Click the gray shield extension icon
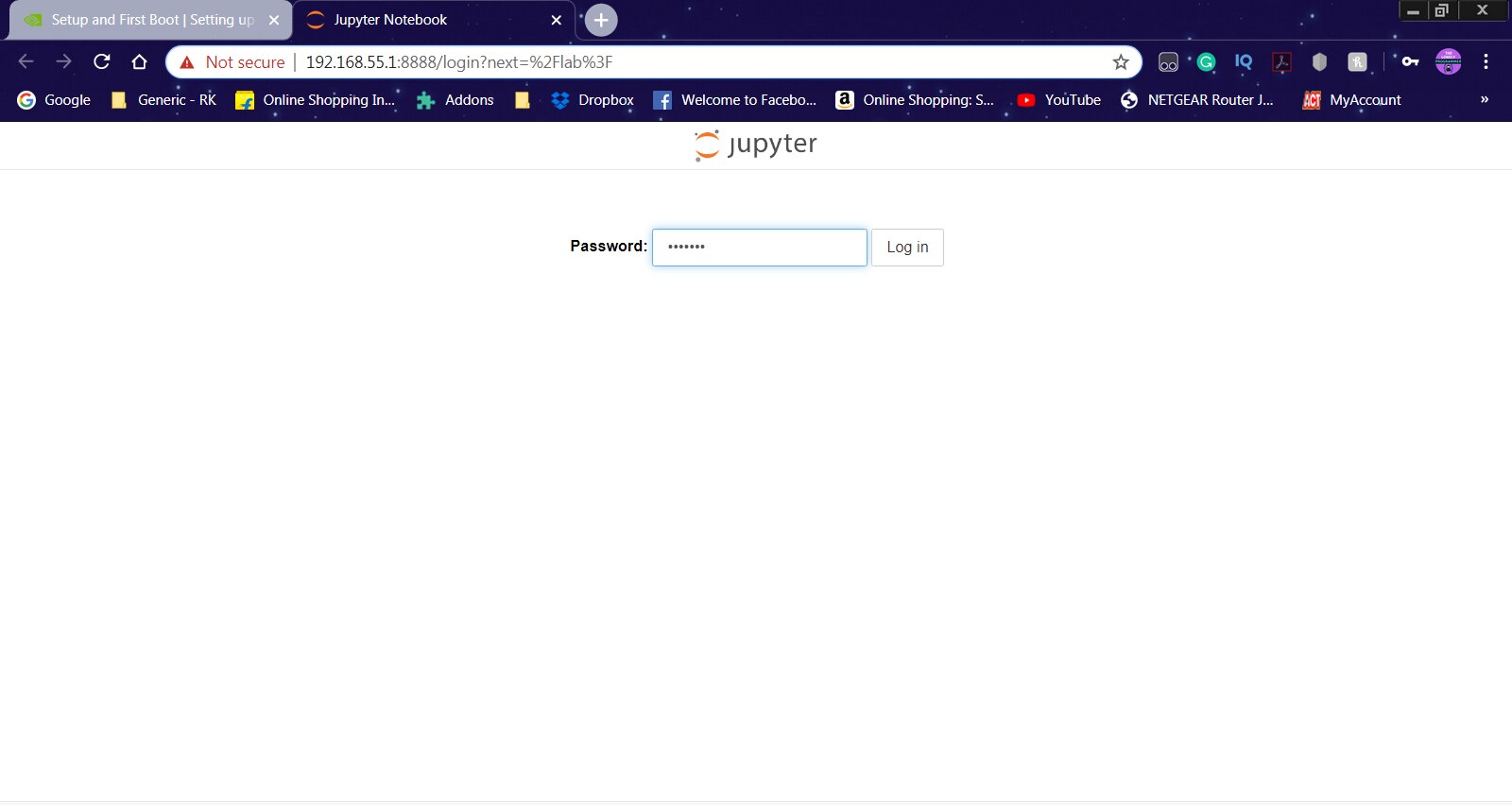1512x805 pixels. (1319, 62)
